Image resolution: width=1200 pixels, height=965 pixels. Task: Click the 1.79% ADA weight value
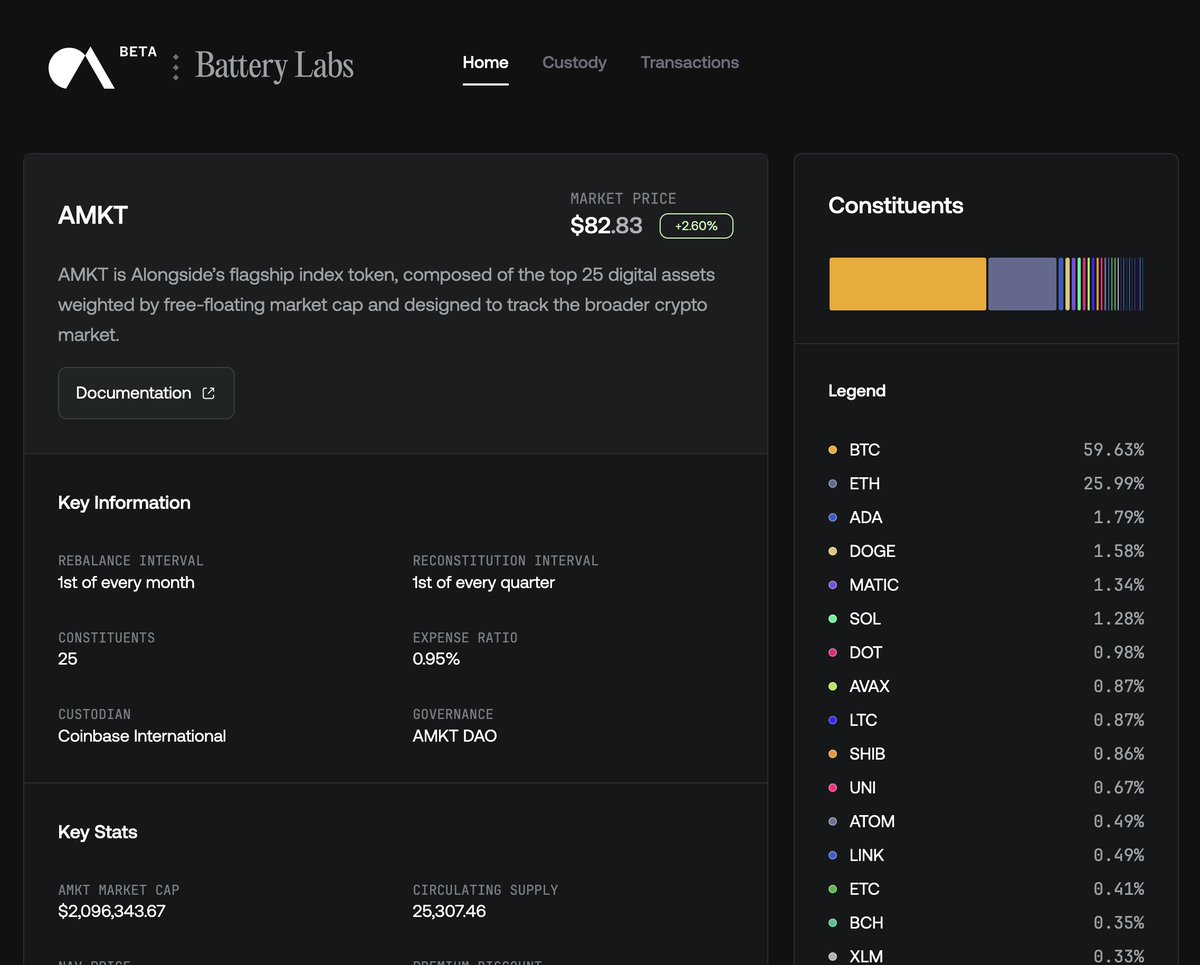(x=1118, y=518)
